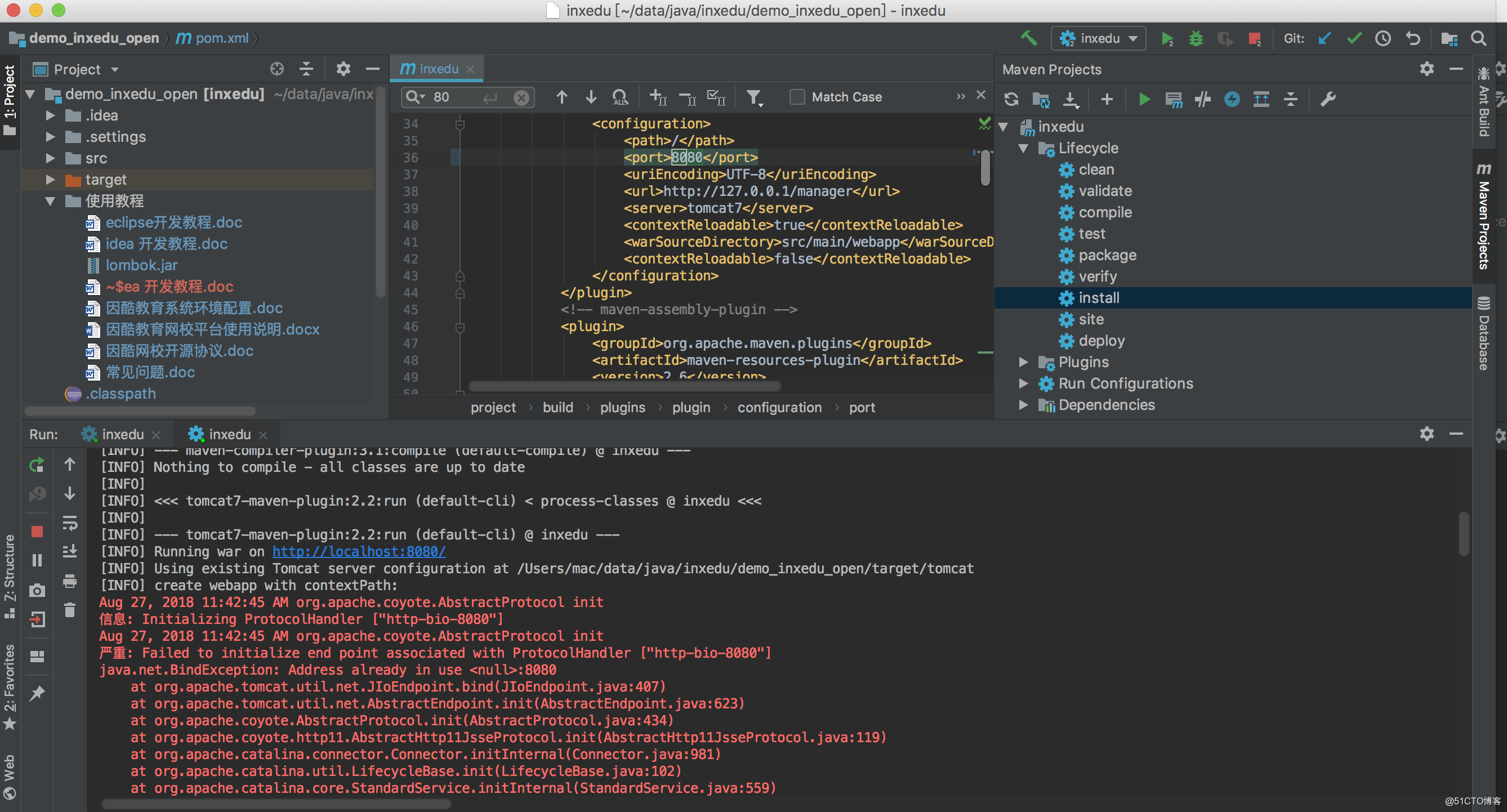Expand the Plugins node in the Maven panel

click(1023, 362)
